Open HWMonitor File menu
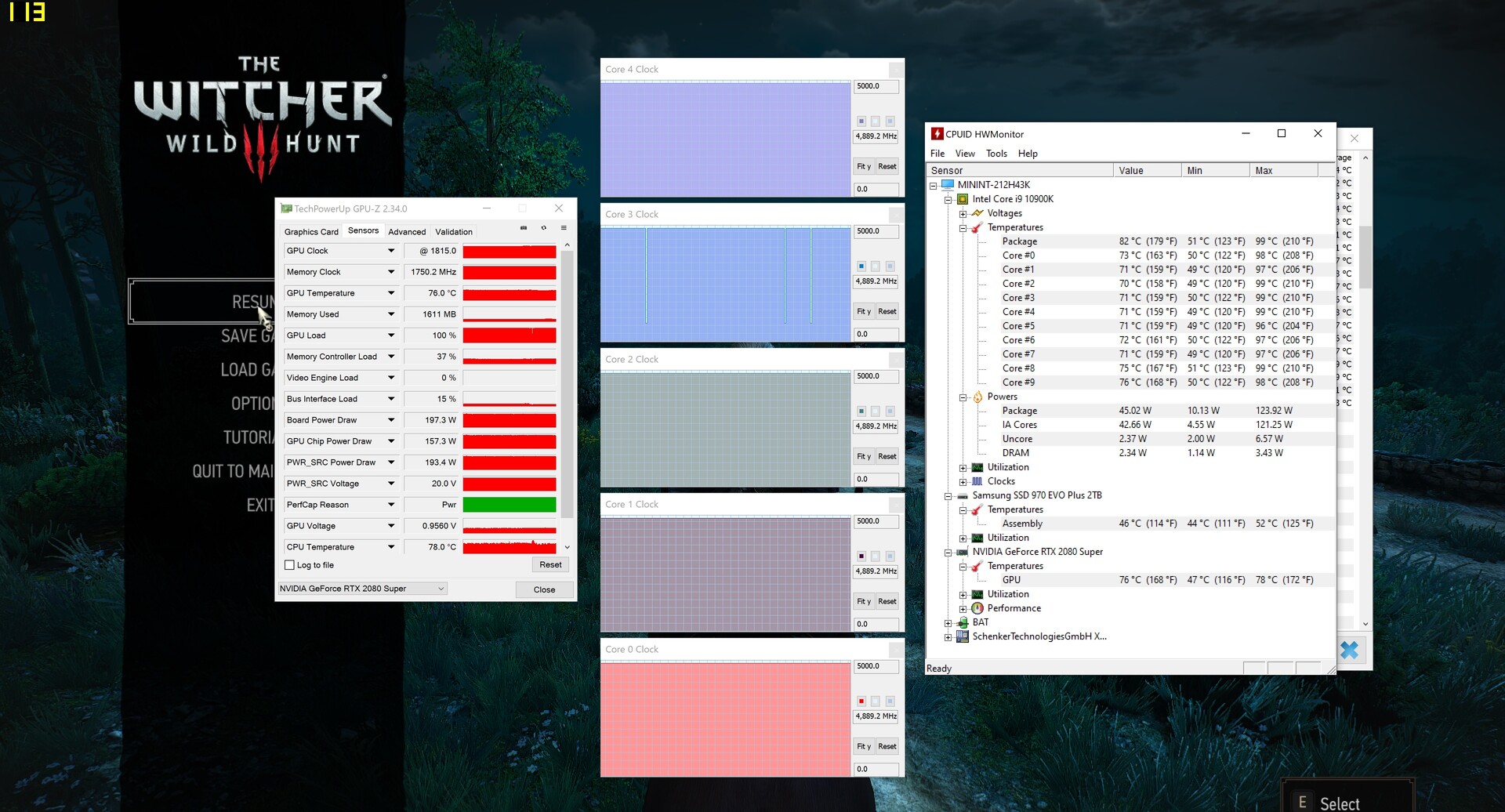The width and height of the screenshot is (1505, 812). [937, 154]
